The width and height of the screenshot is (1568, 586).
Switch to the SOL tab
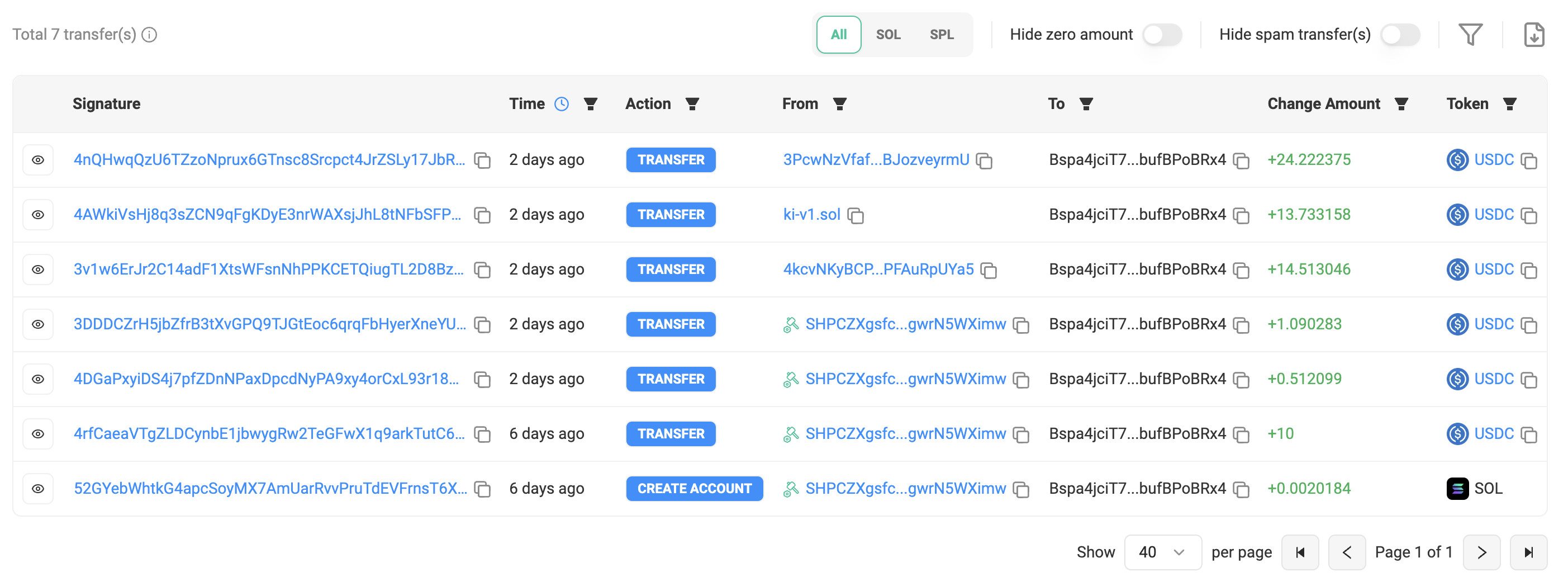pyautogui.click(x=887, y=35)
